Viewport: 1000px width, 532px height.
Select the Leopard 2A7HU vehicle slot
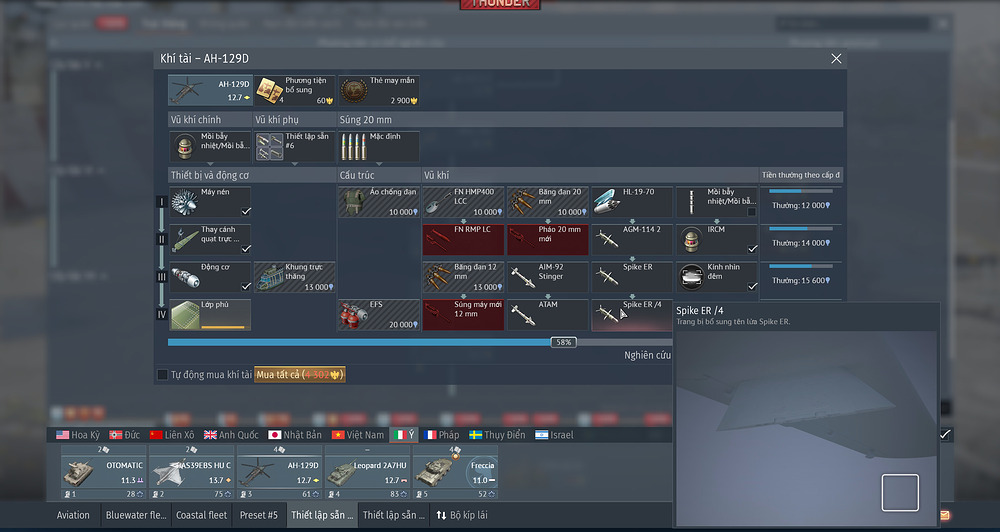368,473
